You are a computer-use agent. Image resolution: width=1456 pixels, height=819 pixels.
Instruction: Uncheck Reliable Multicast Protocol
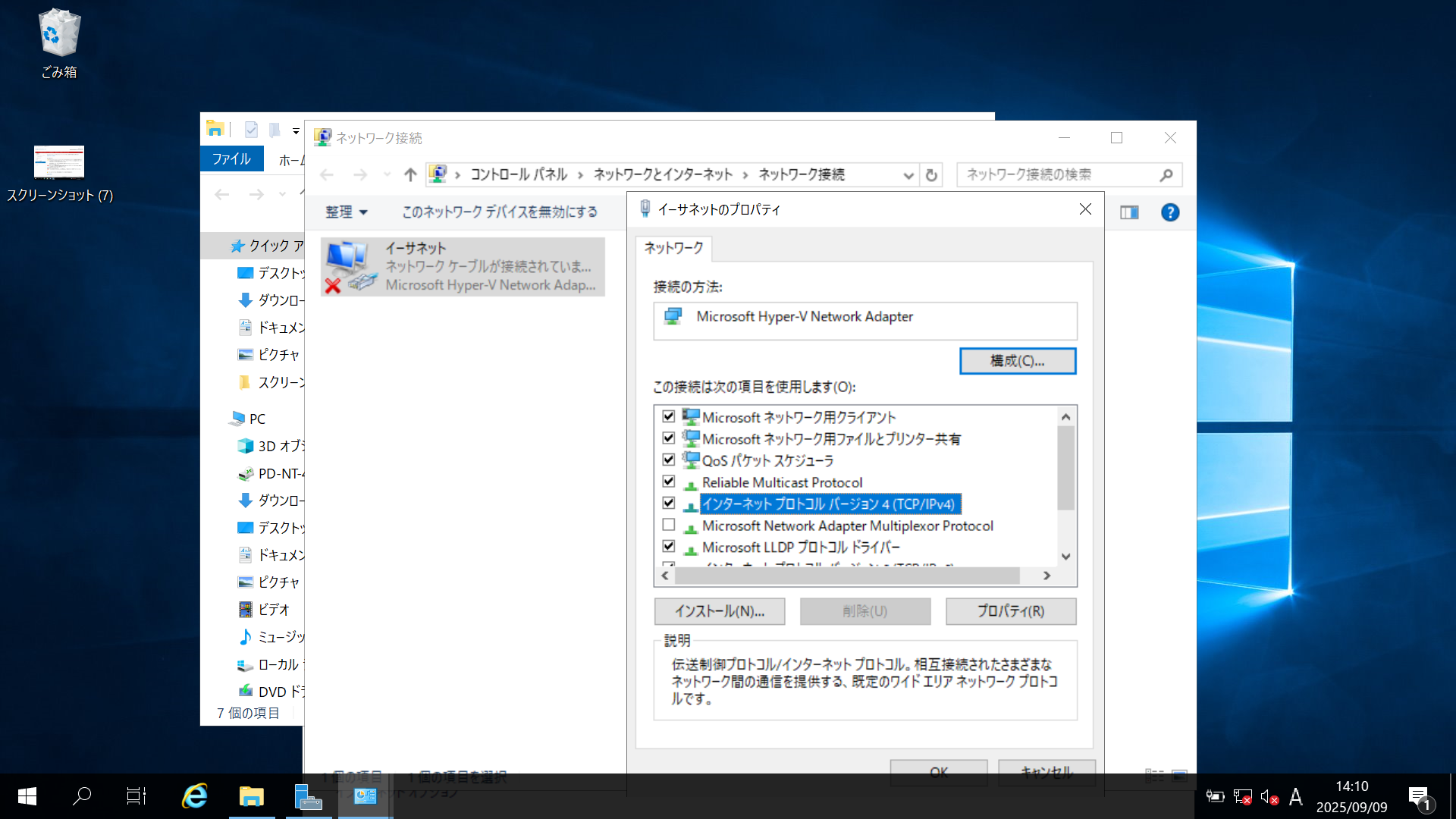click(668, 481)
